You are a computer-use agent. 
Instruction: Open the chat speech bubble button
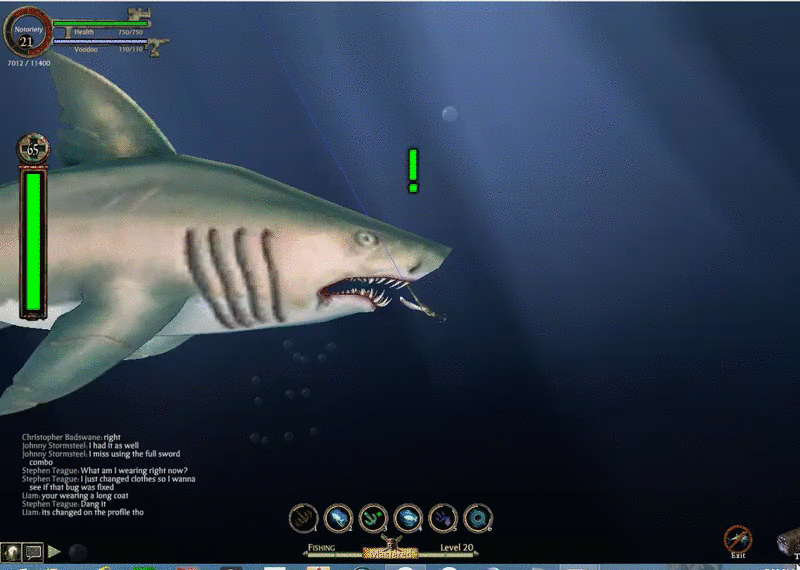click(x=33, y=552)
